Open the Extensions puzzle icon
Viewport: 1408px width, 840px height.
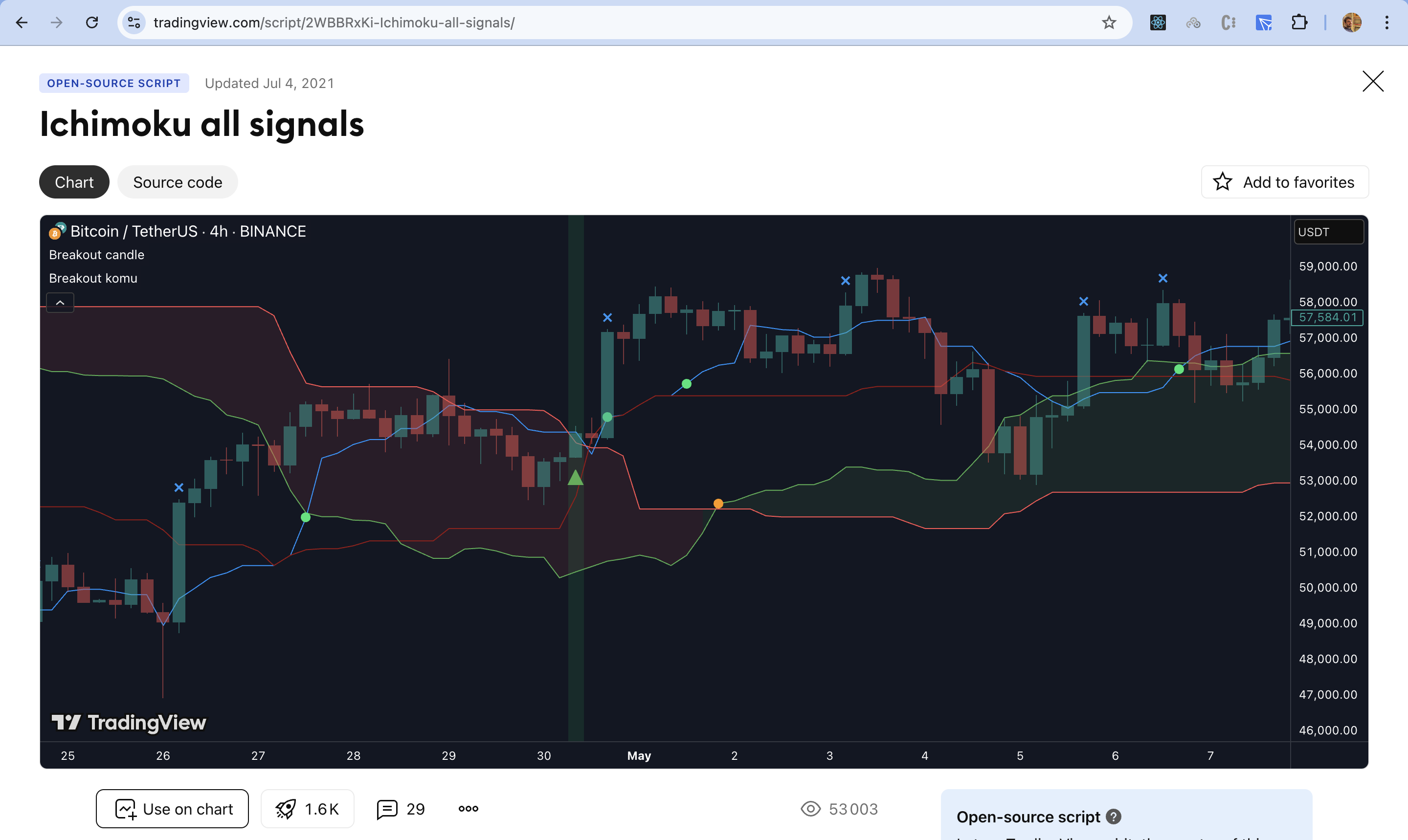coord(1299,22)
